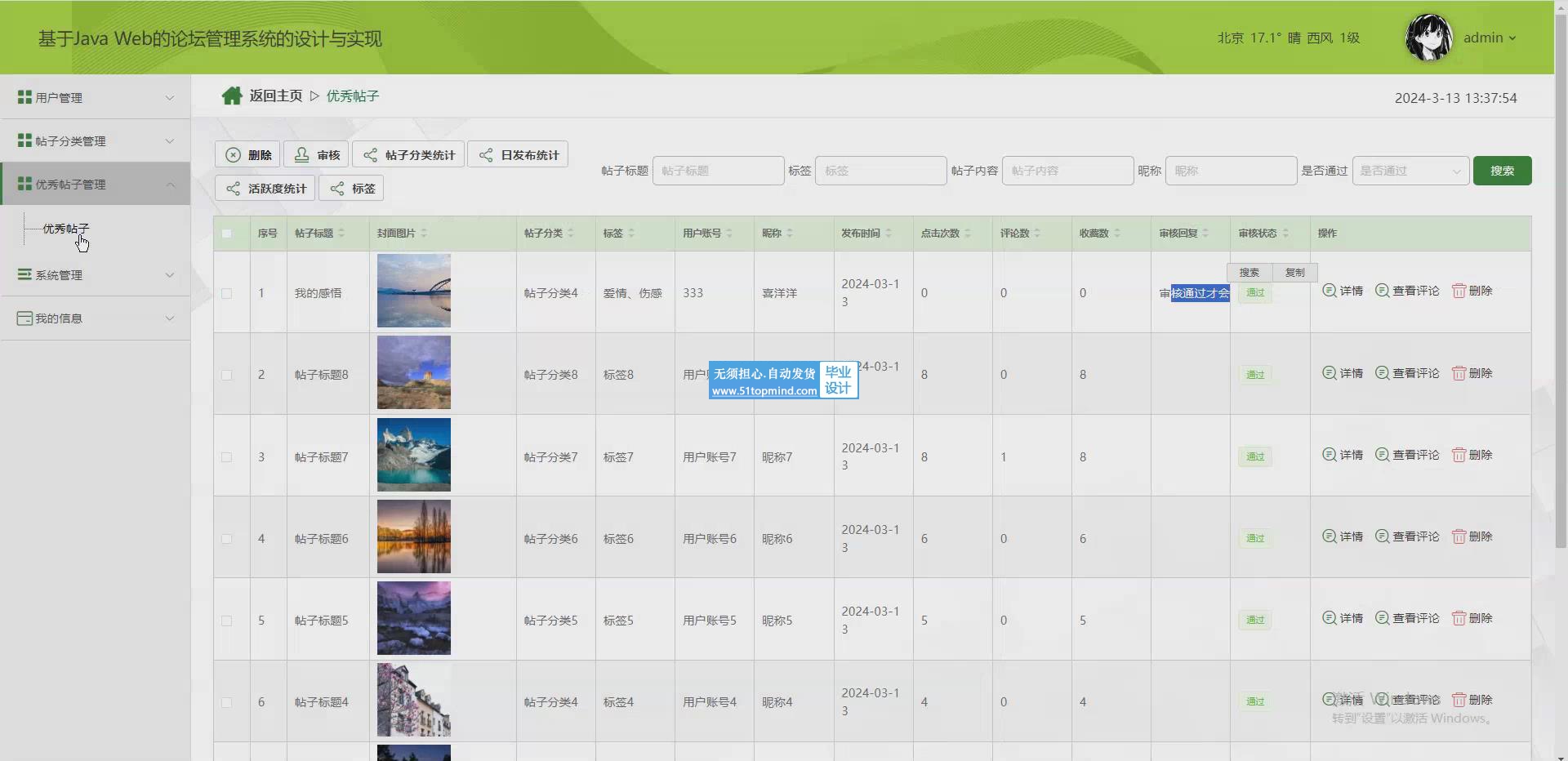Open cover thumbnail of 帖子标题6 post

(x=414, y=536)
